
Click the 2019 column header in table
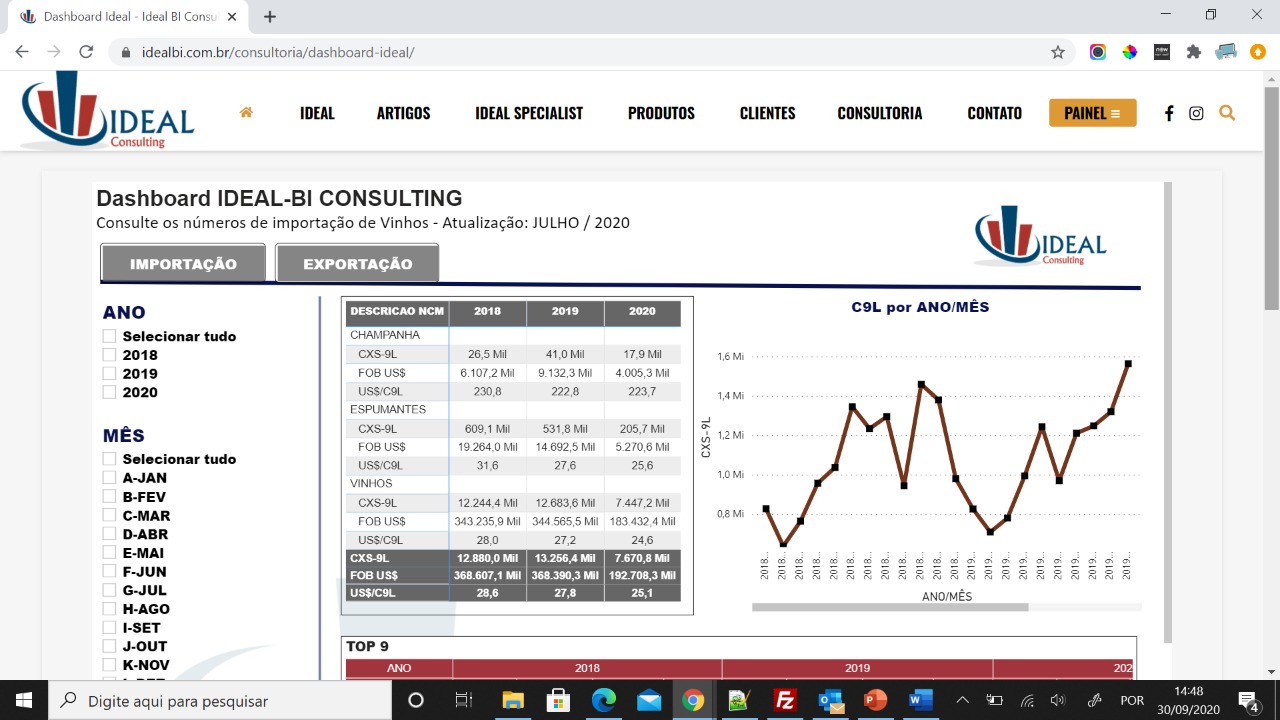[x=565, y=311]
